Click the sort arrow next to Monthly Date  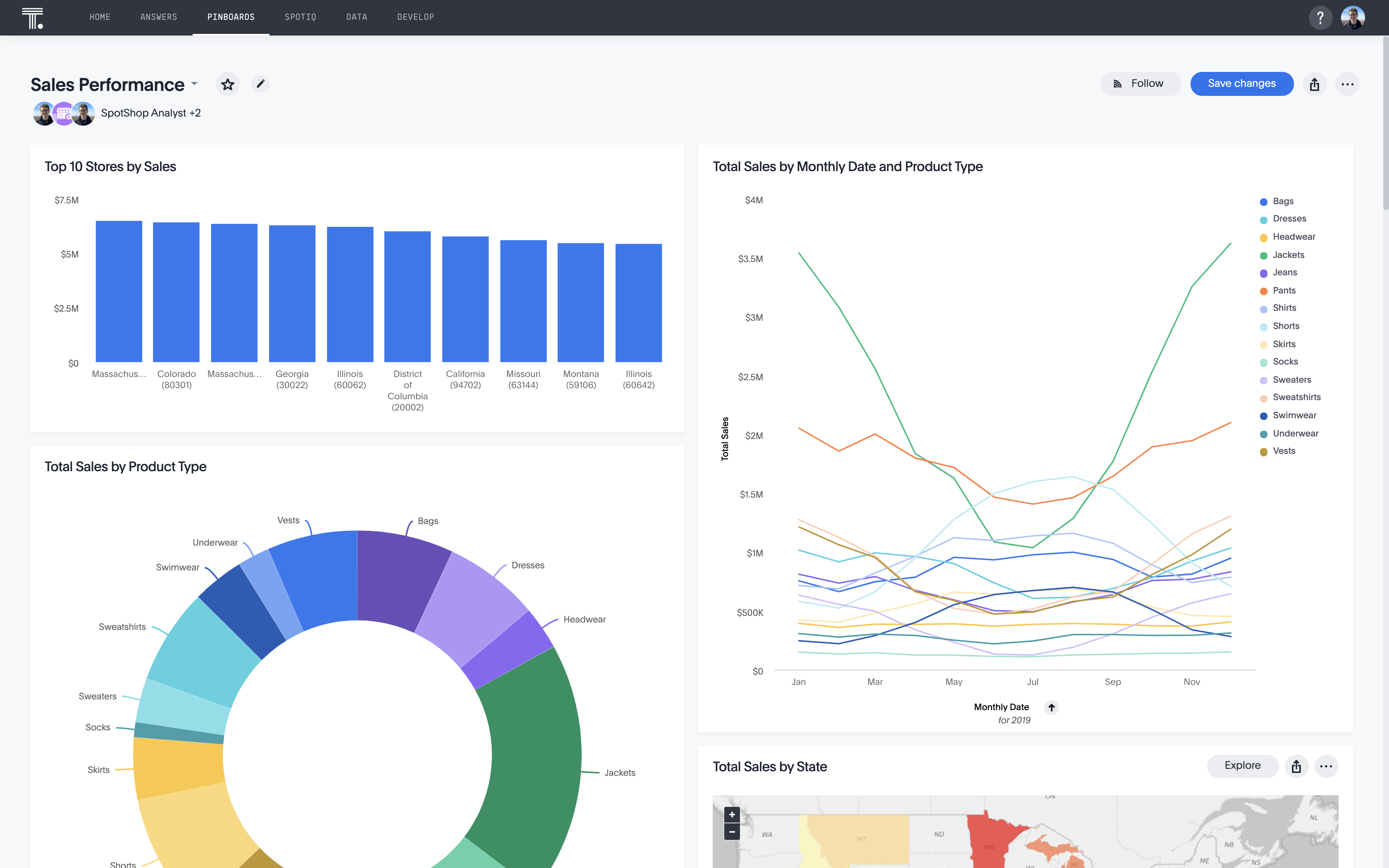[1052, 707]
